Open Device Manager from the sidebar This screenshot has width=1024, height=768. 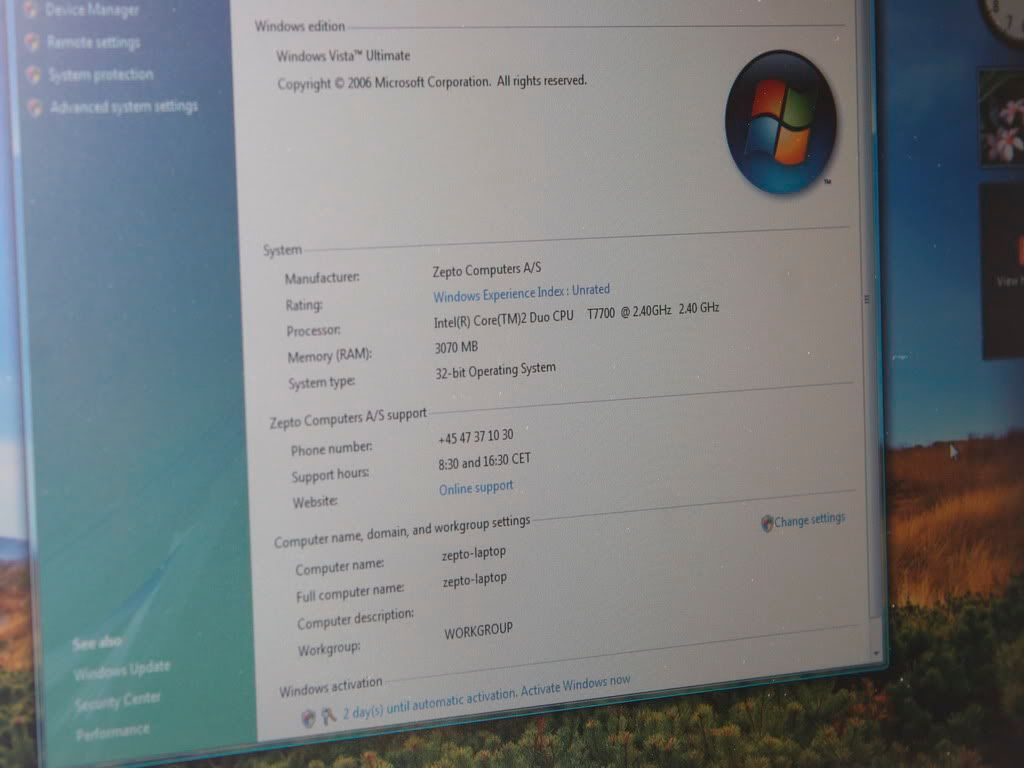coord(91,10)
